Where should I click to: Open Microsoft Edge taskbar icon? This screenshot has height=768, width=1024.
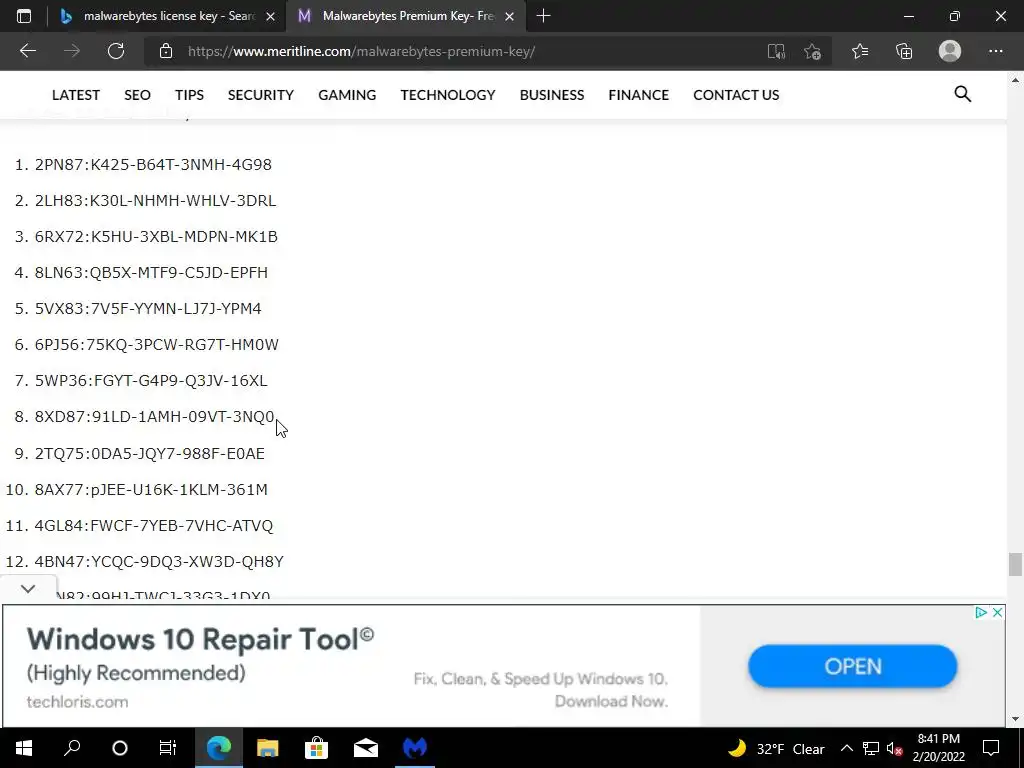(x=219, y=748)
